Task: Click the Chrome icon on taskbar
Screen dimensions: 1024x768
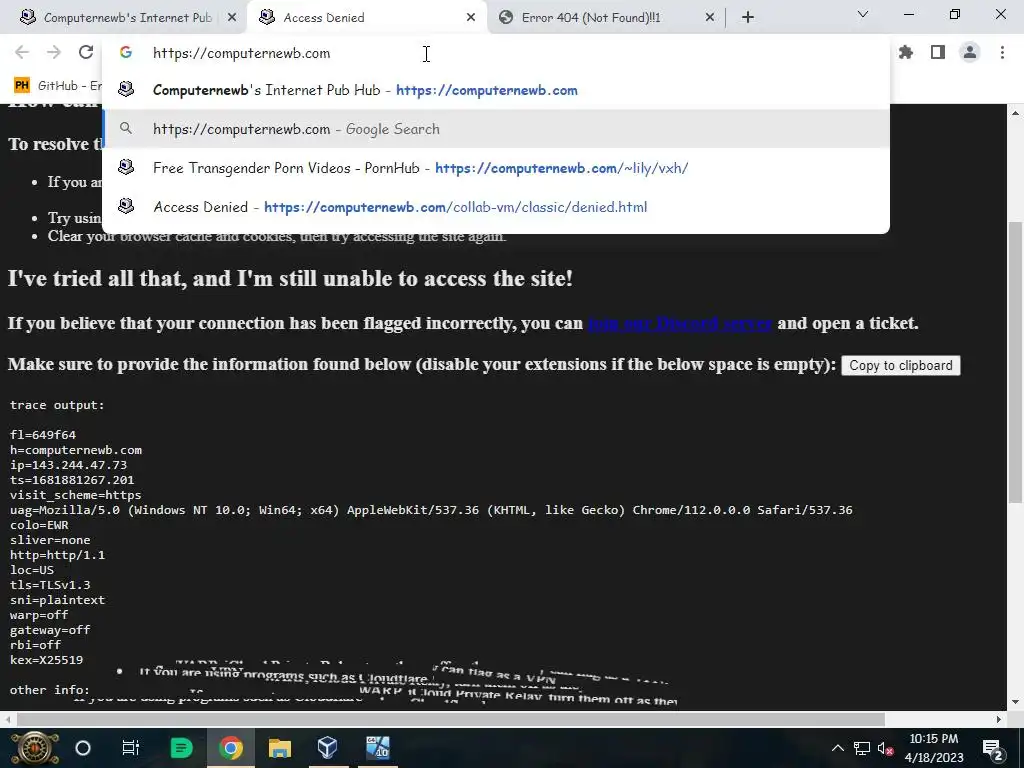Action: (x=230, y=748)
